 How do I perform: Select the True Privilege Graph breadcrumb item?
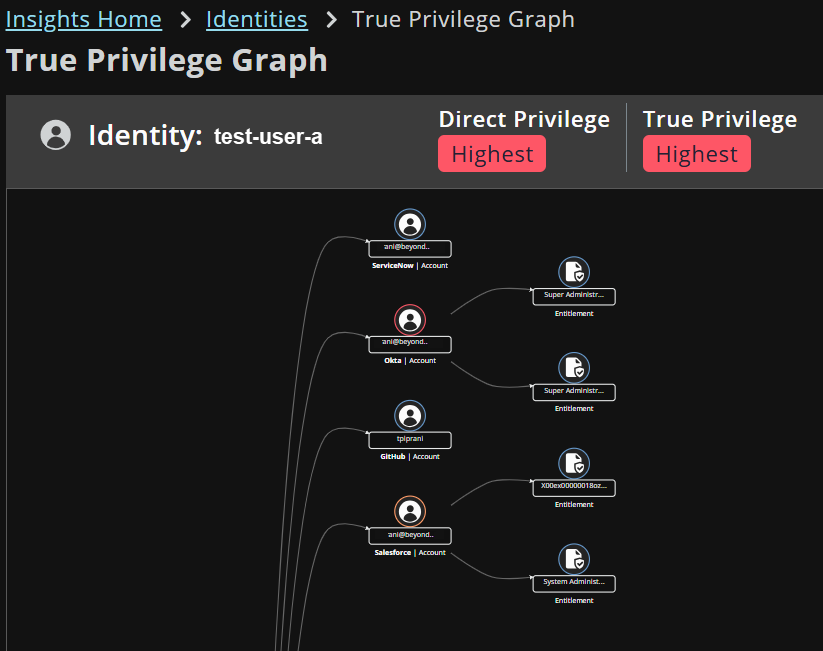[x=463, y=19]
